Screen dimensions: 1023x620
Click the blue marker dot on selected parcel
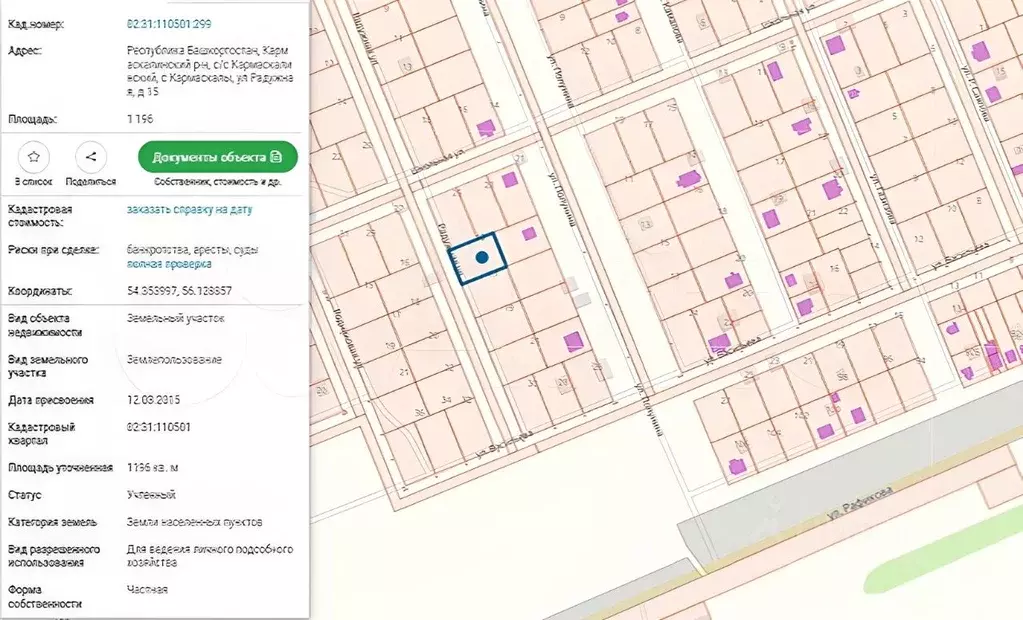click(482, 257)
